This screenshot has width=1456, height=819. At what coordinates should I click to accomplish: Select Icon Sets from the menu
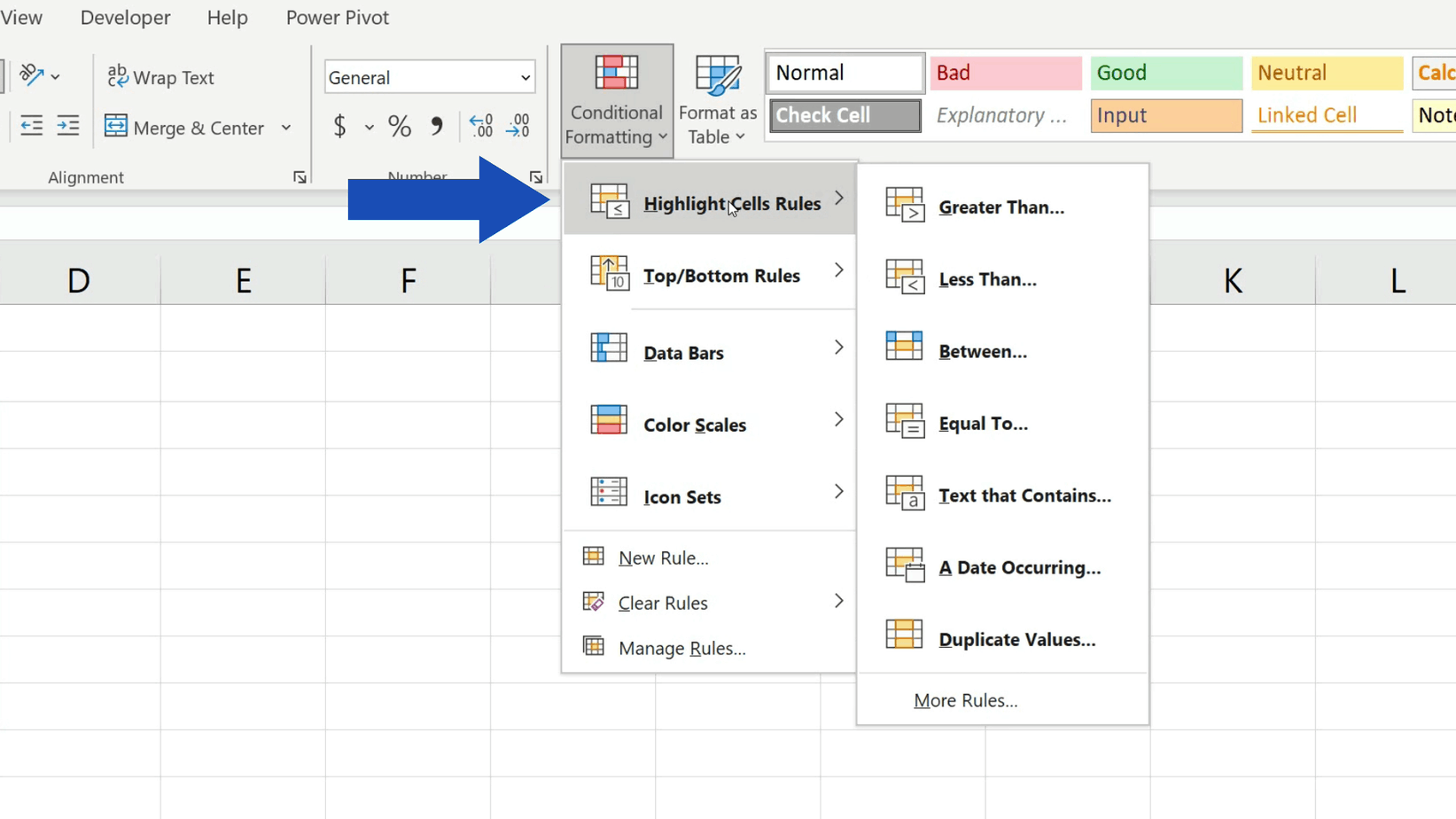point(681,496)
